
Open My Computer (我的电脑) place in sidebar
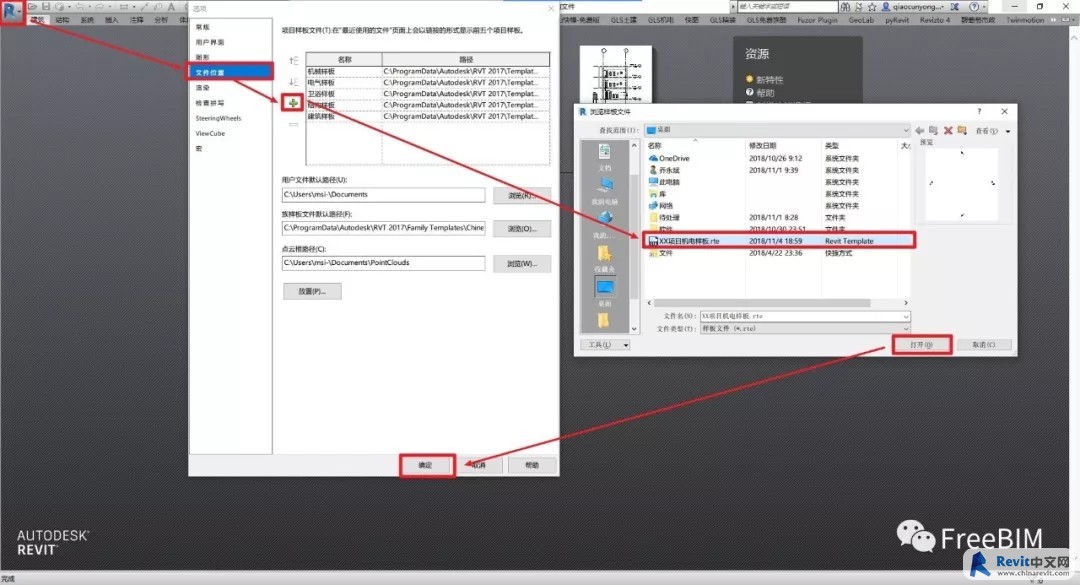pos(604,191)
